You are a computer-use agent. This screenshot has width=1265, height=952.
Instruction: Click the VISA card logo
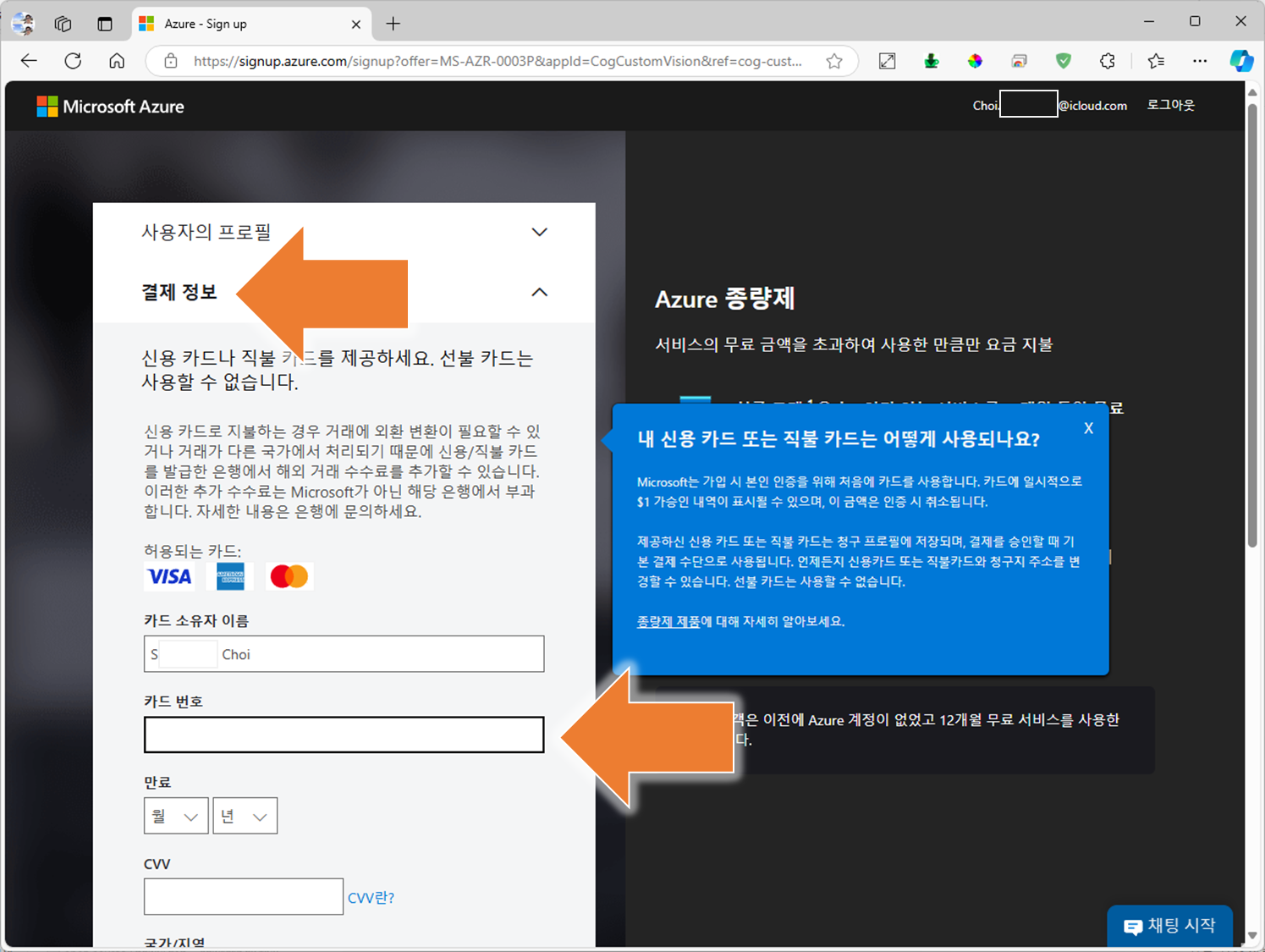[169, 577]
